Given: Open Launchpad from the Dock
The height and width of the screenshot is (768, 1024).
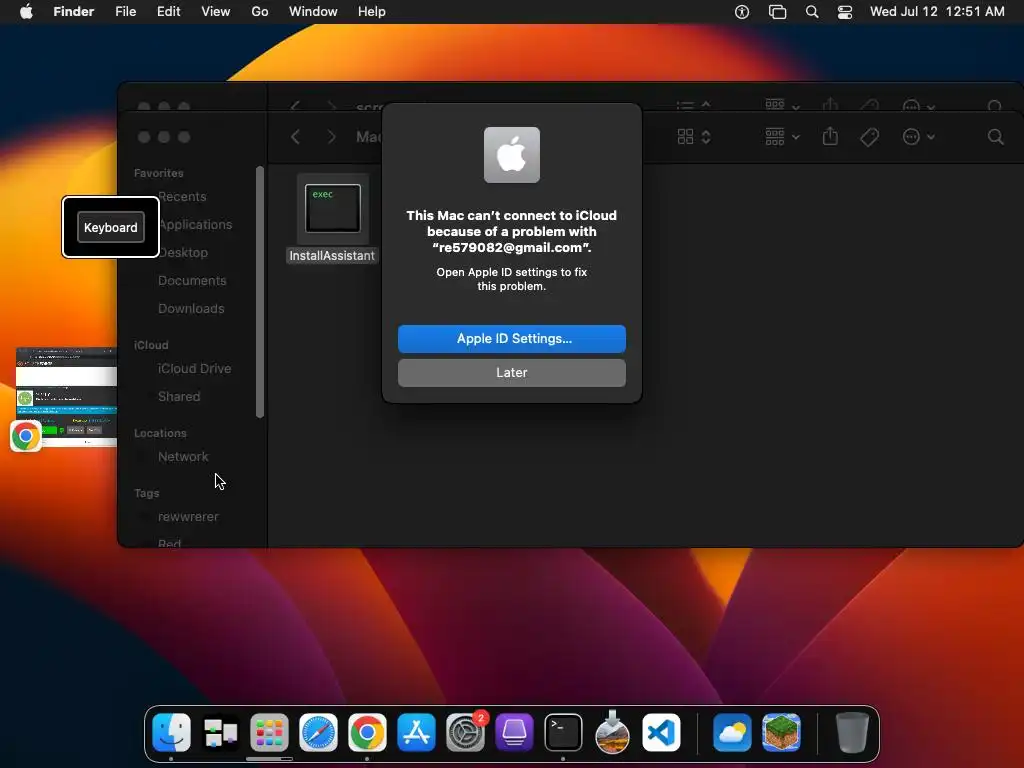Looking at the screenshot, I should 269,733.
